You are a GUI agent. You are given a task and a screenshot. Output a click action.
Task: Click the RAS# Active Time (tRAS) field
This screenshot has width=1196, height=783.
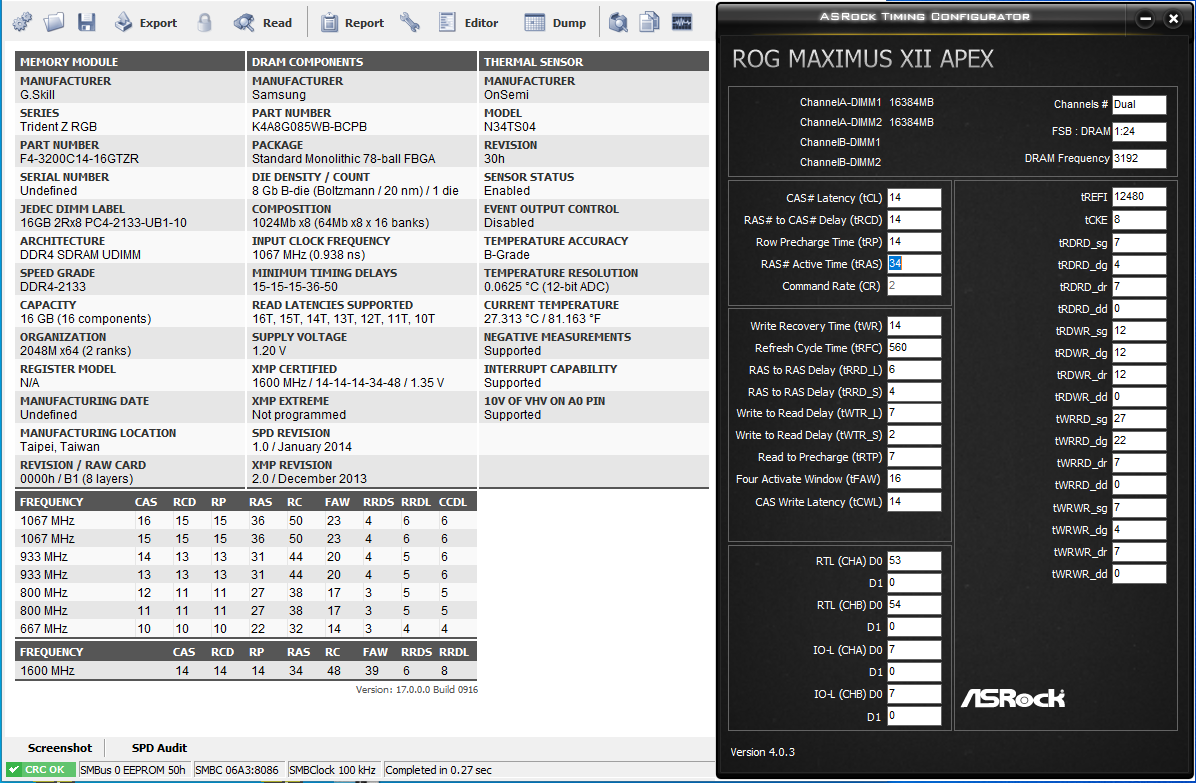[x=914, y=264]
